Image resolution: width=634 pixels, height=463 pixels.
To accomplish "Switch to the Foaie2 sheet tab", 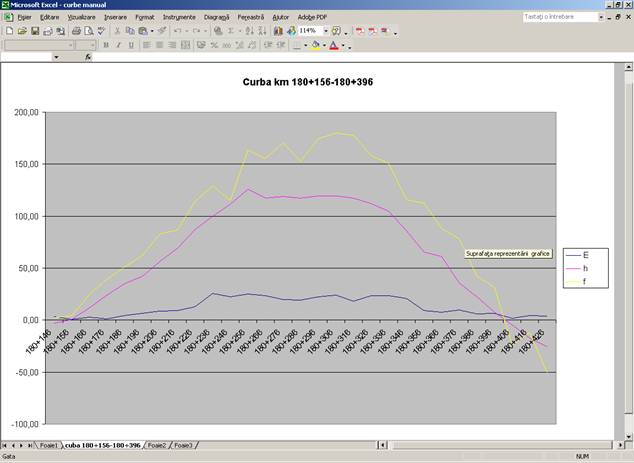I will [x=155, y=443].
